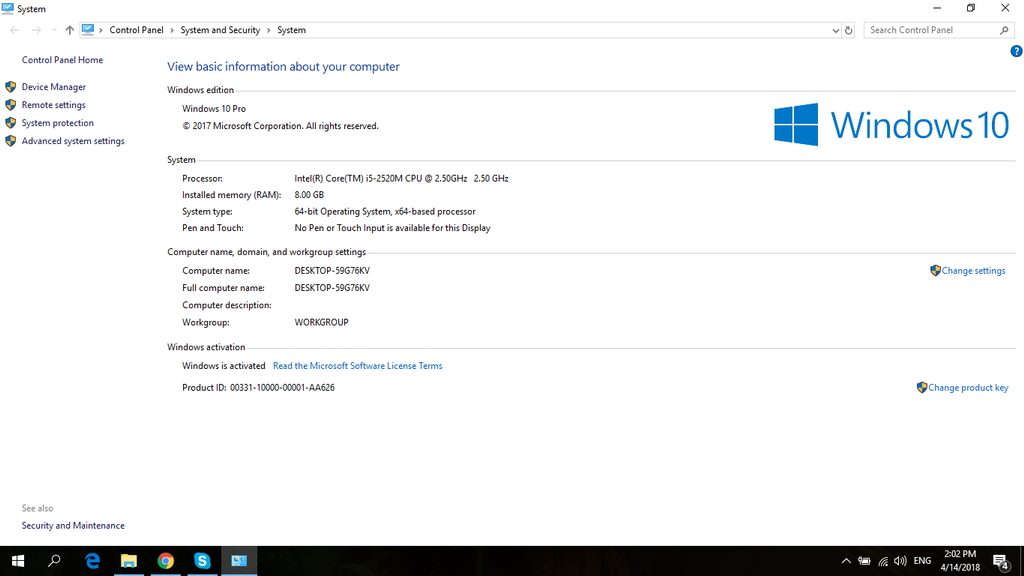Image resolution: width=1024 pixels, height=576 pixels.
Task: Click the ENG language indicator
Action: (922, 561)
